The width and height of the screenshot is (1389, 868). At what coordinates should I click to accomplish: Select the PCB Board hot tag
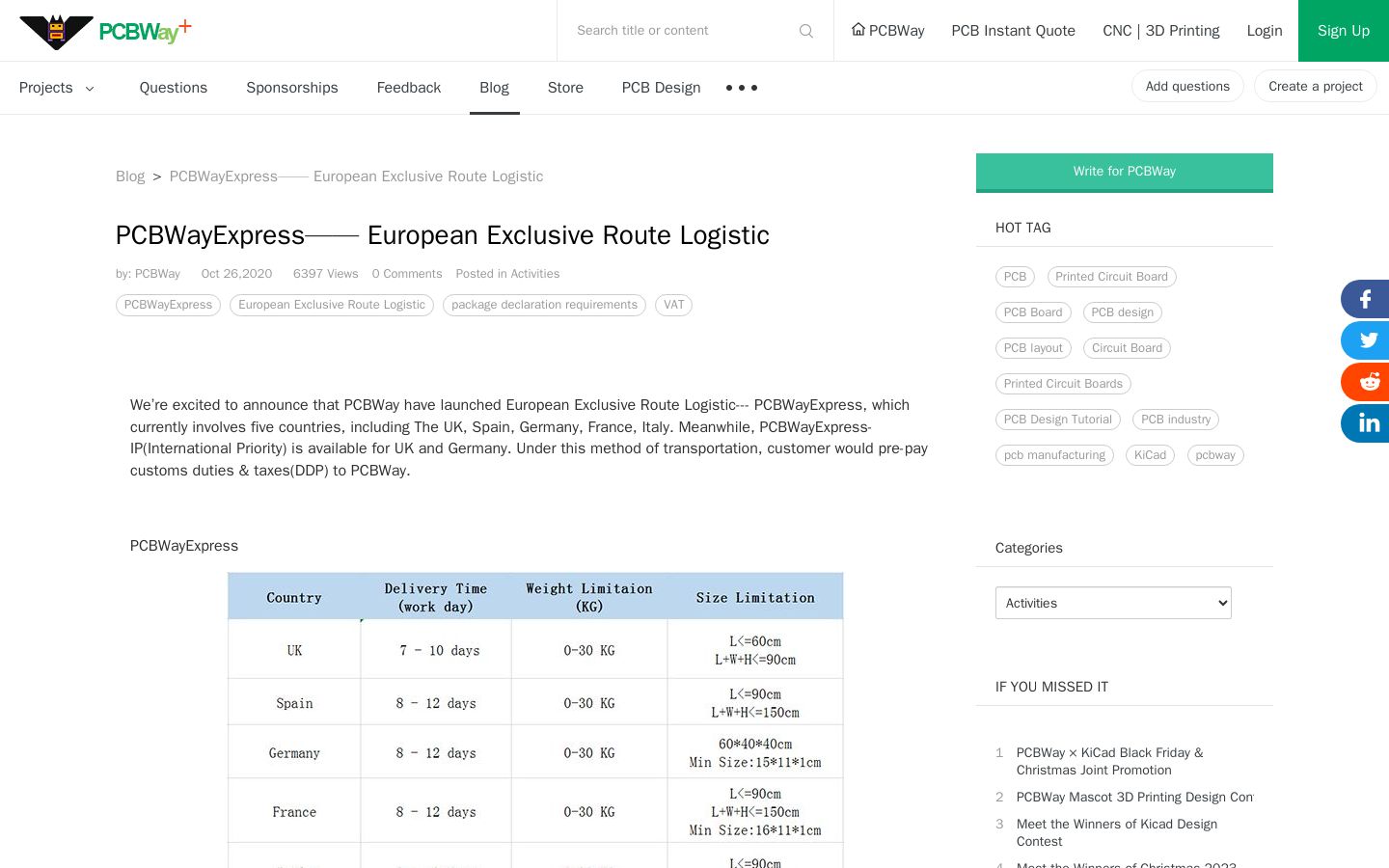(1033, 312)
